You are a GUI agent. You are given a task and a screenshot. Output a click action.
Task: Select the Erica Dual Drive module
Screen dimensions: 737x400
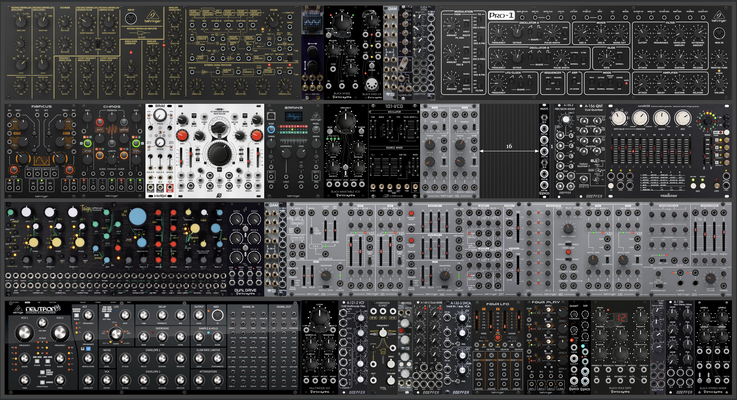(x=246, y=249)
